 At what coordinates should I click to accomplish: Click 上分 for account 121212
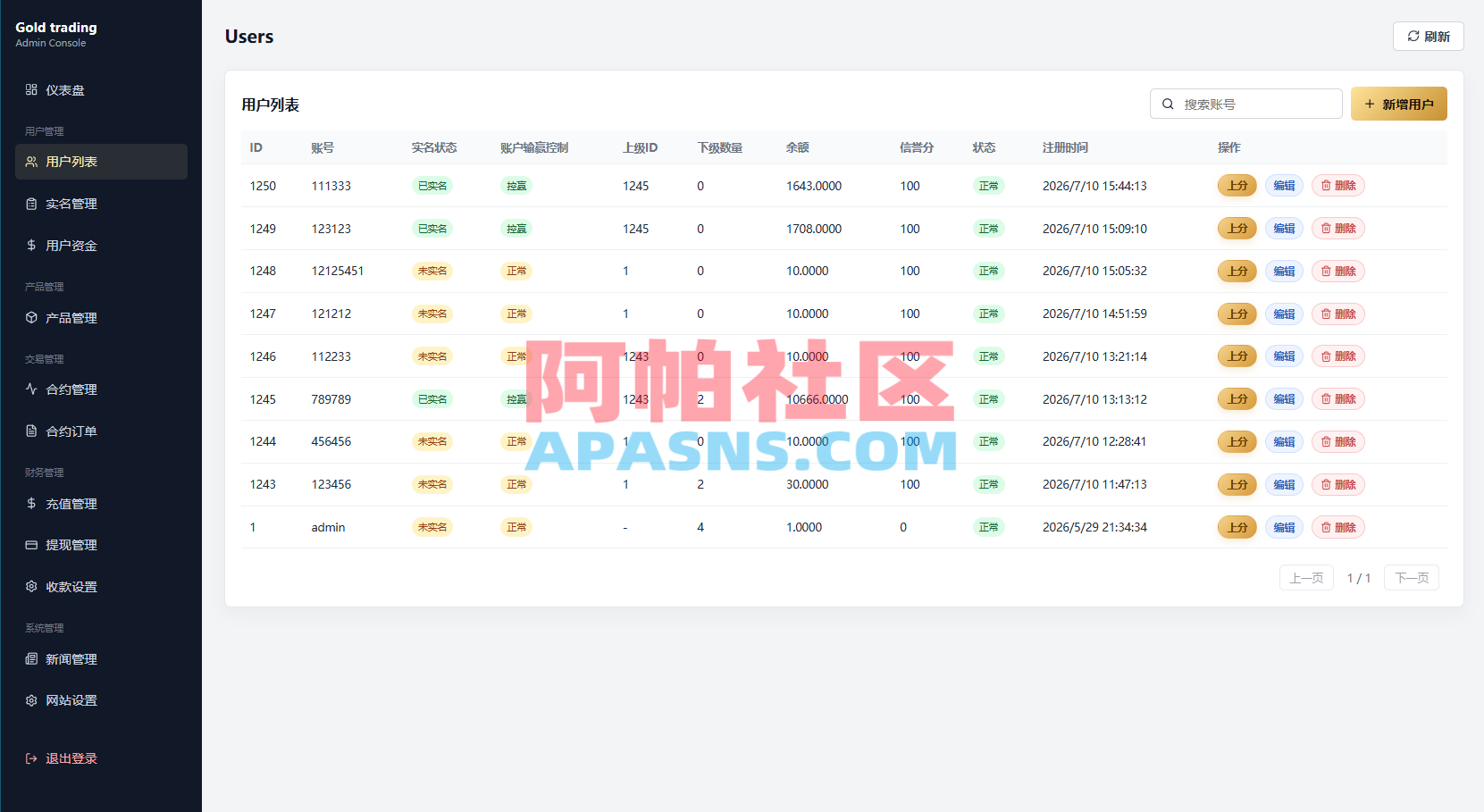[1237, 314]
